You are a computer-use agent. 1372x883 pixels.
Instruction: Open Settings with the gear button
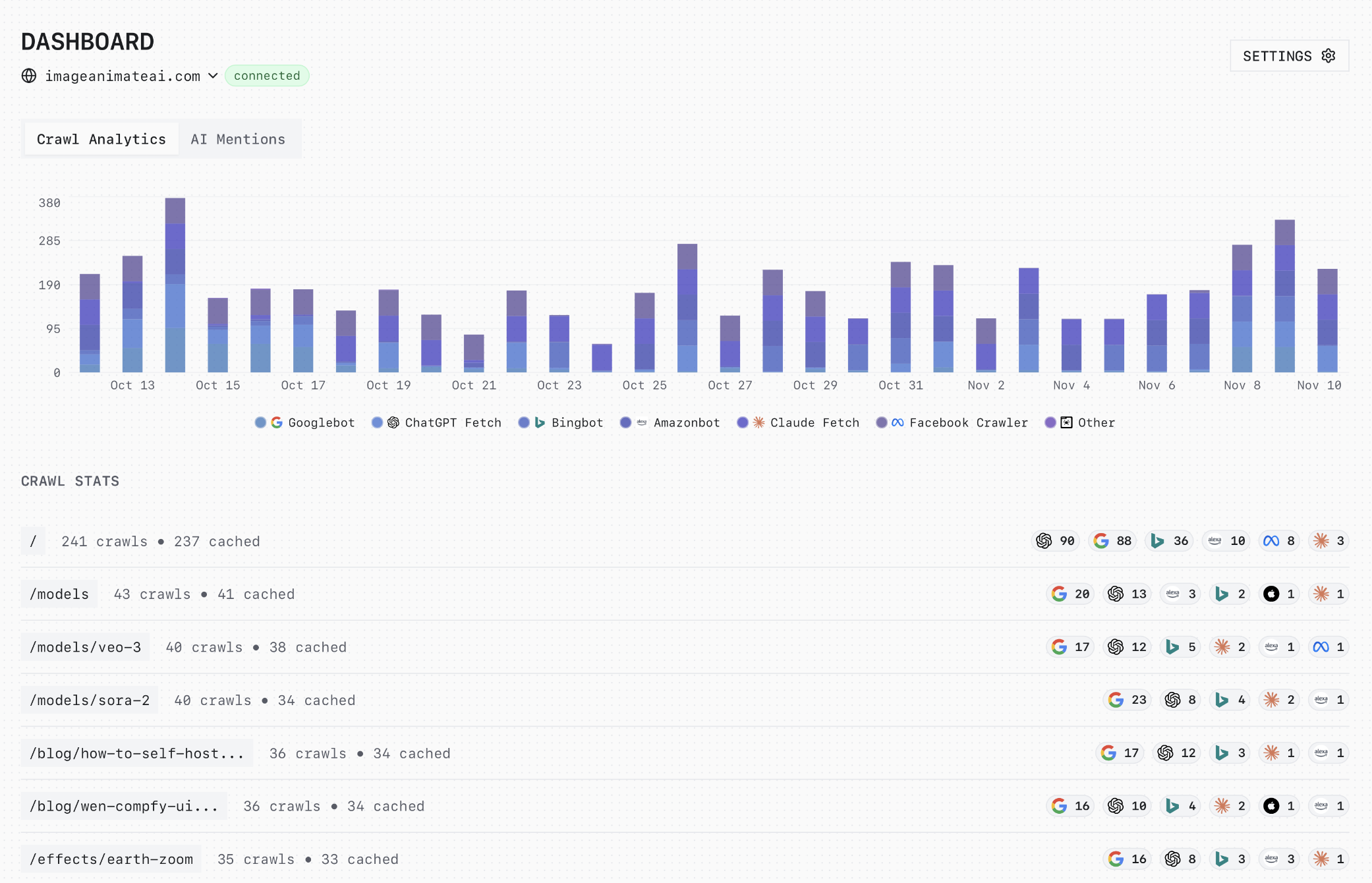(1288, 56)
